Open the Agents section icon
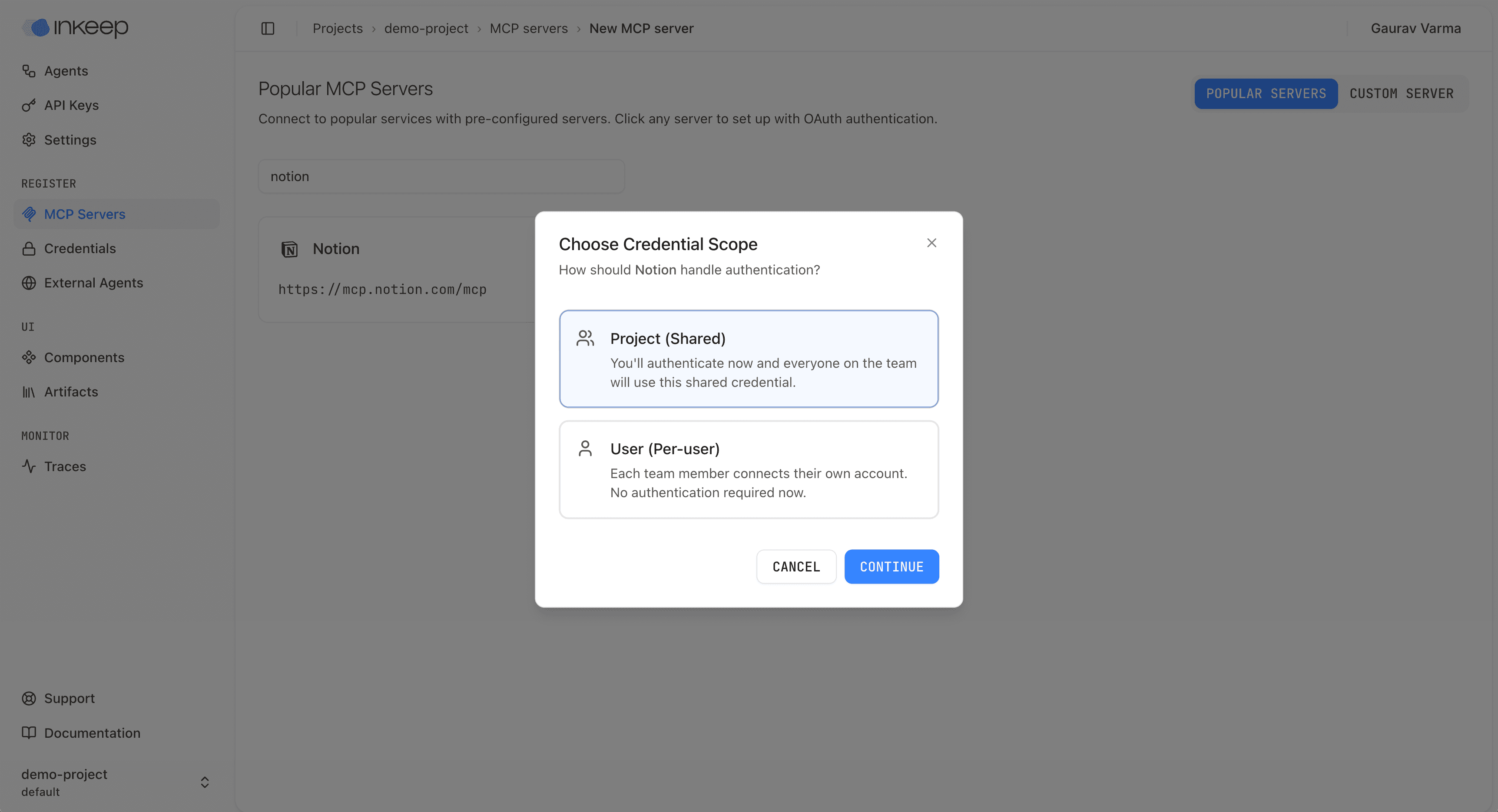 click(29, 70)
